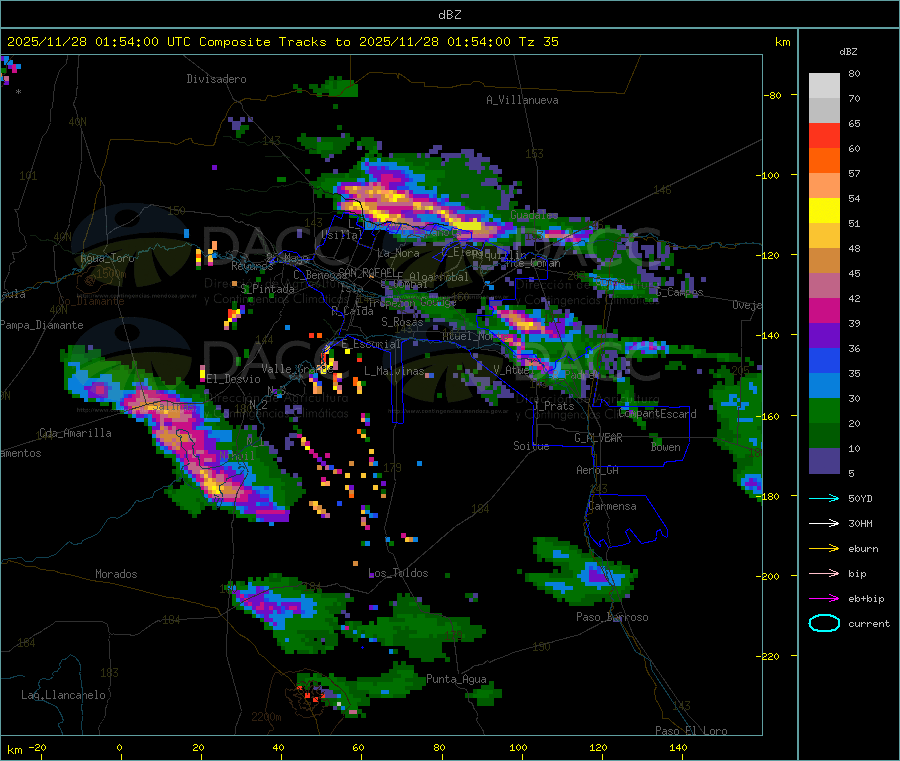The image size is (900, 761).
Task: Click the 'Punta_Agua' map label
Action: pyautogui.click(x=456, y=679)
